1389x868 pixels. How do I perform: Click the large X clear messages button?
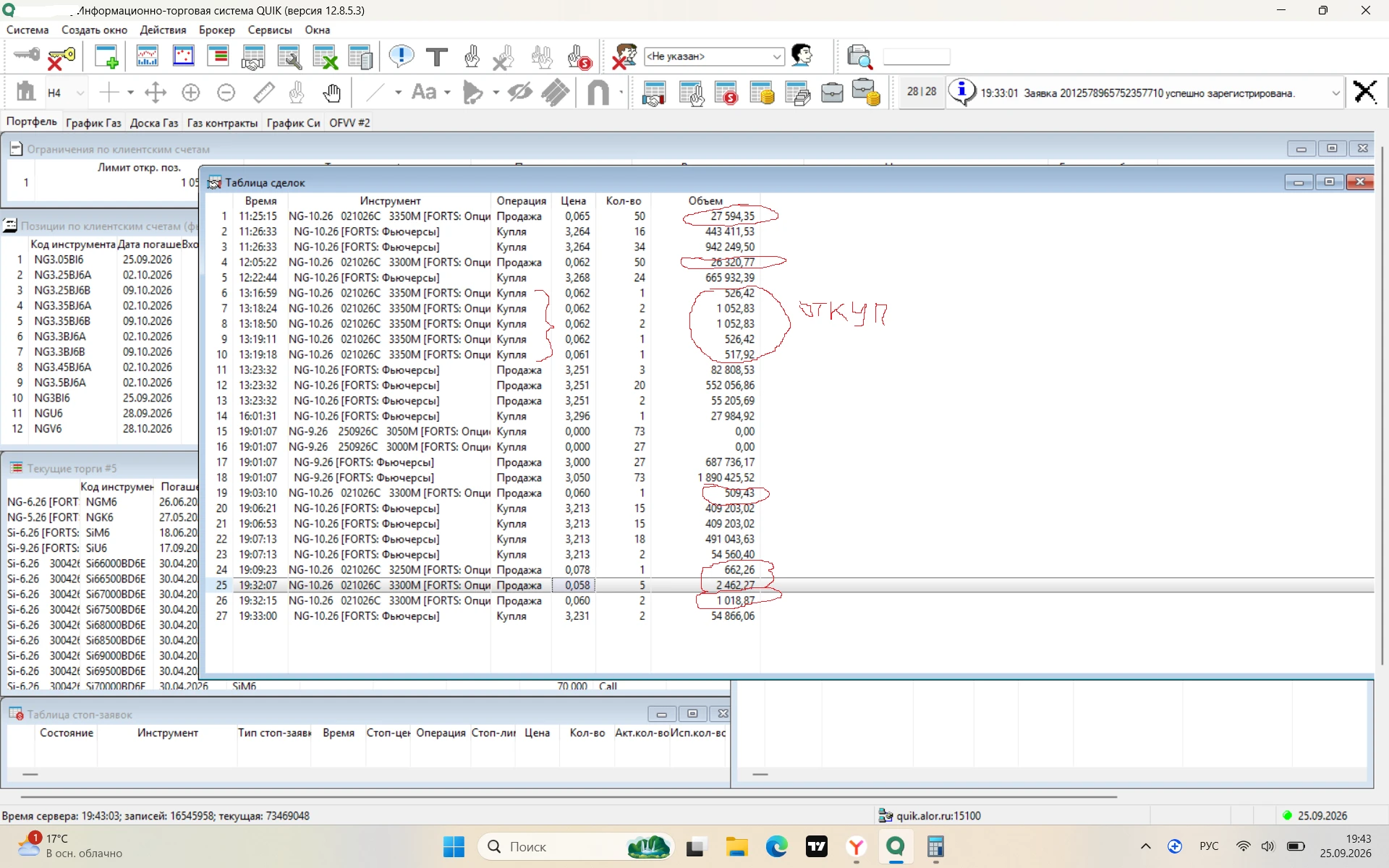[1365, 92]
